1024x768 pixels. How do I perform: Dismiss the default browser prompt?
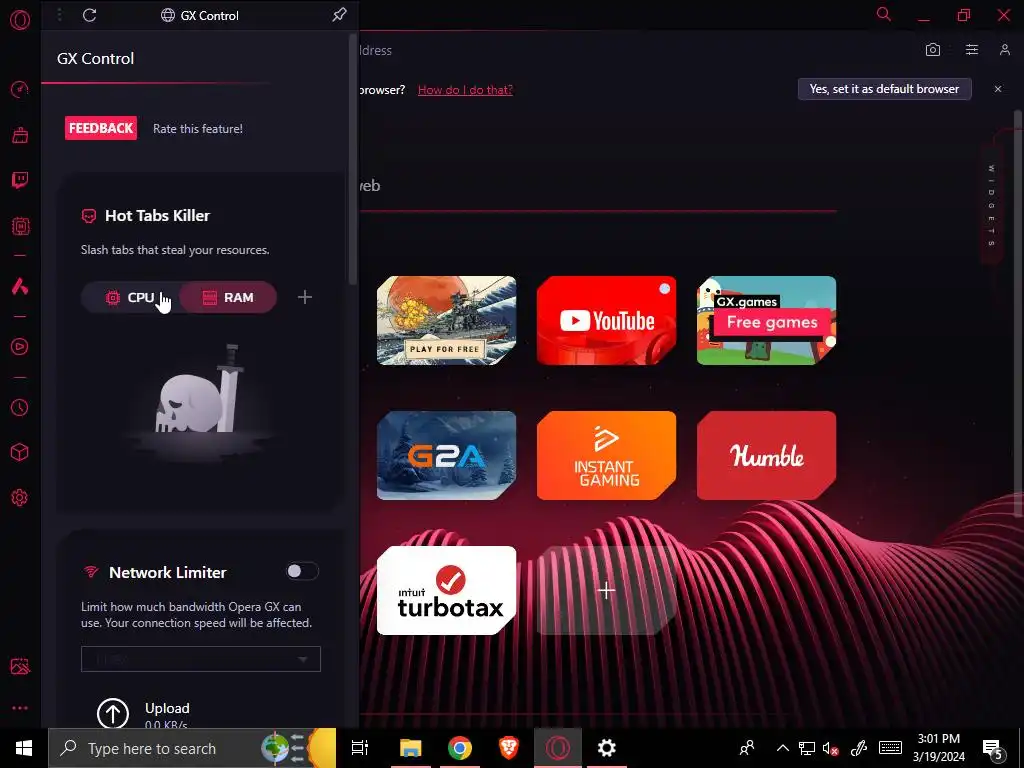click(x=998, y=89)
